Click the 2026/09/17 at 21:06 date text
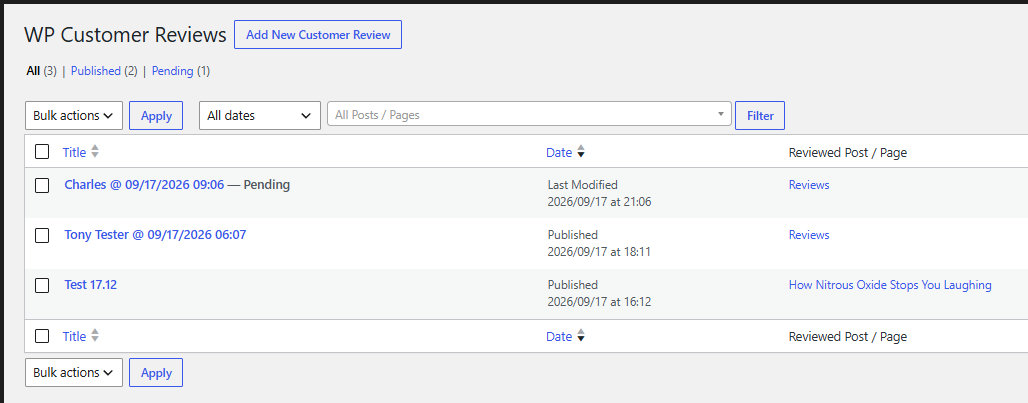 (599, 202)
